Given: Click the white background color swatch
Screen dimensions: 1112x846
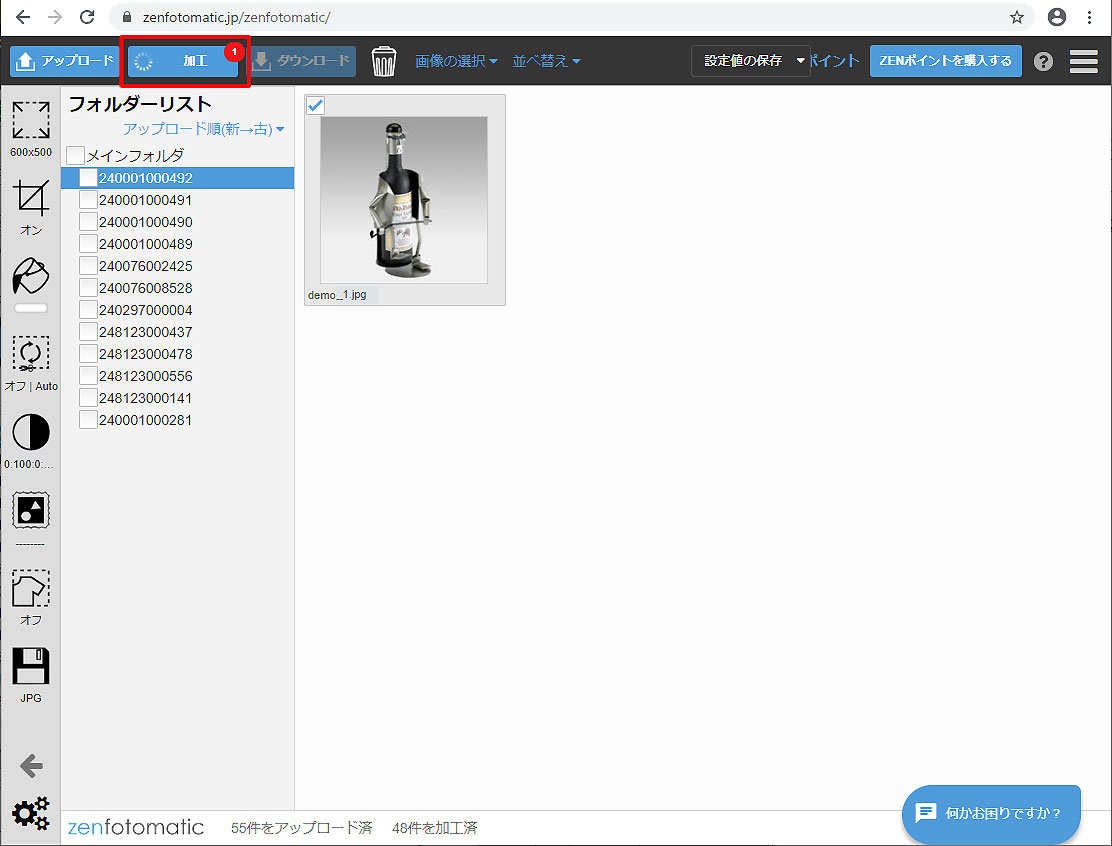Looking at the screenshot, I should (30, 308).
